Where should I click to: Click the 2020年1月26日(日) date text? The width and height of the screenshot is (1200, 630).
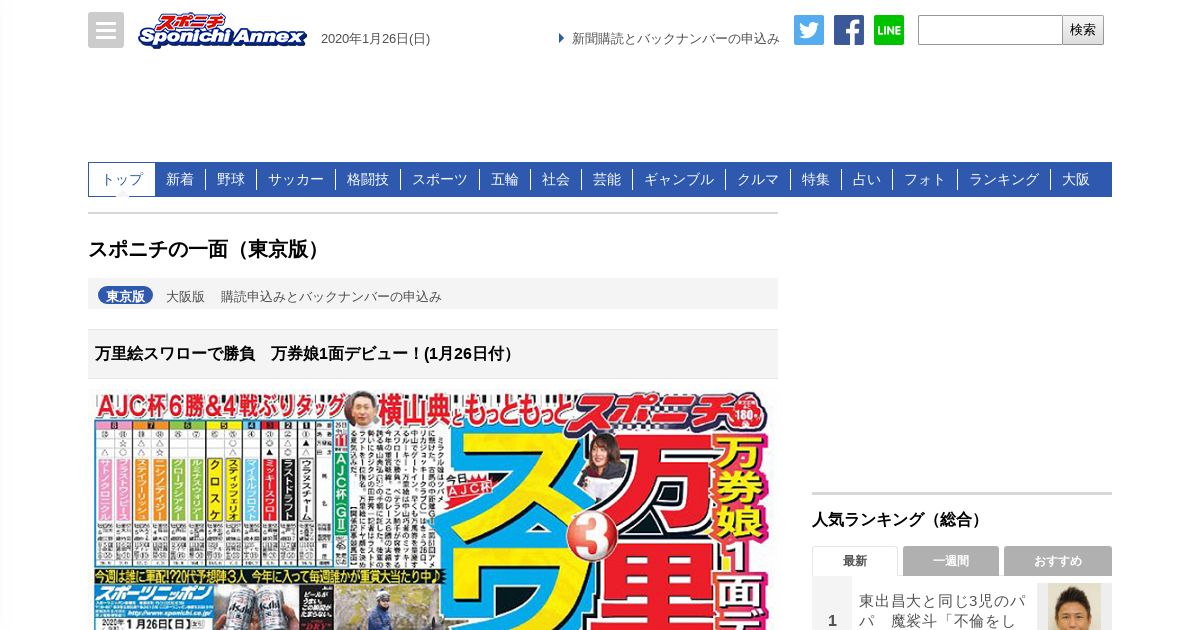point(375,39)
